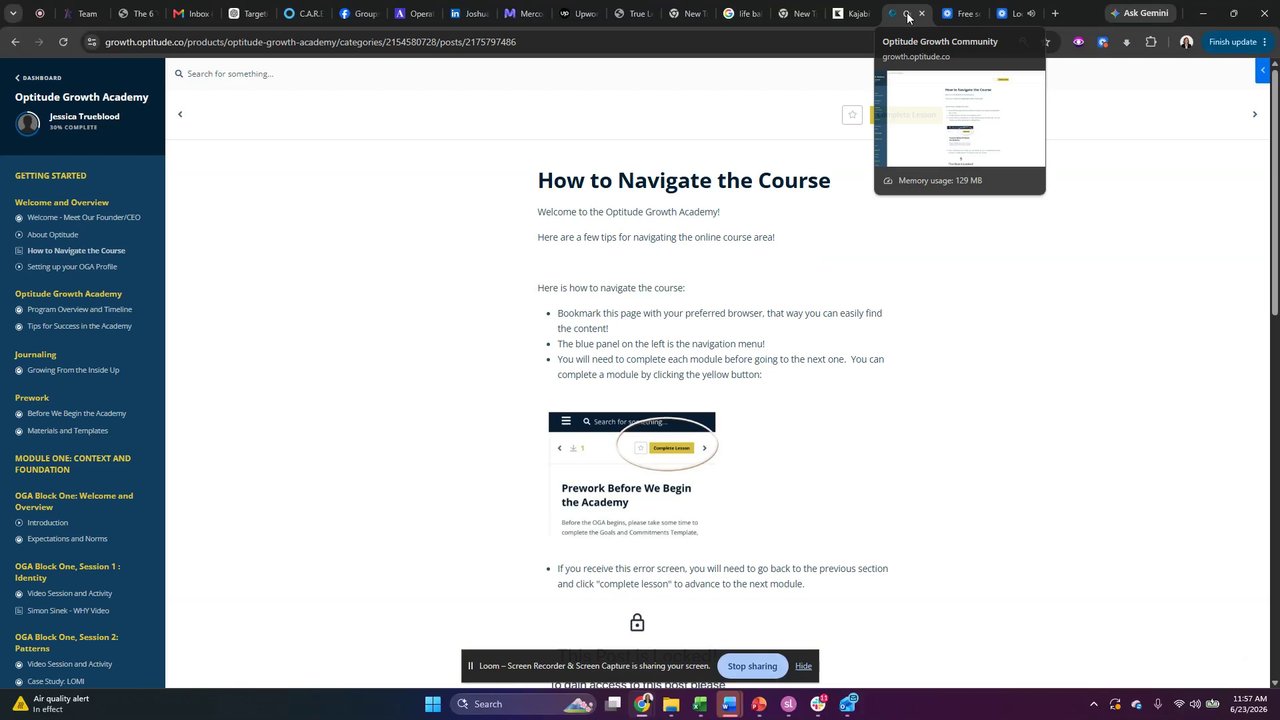View site information icon beside the URL
Image resolution: width=1280 pixels, height=720 pixels.
(x=91, y=42)
